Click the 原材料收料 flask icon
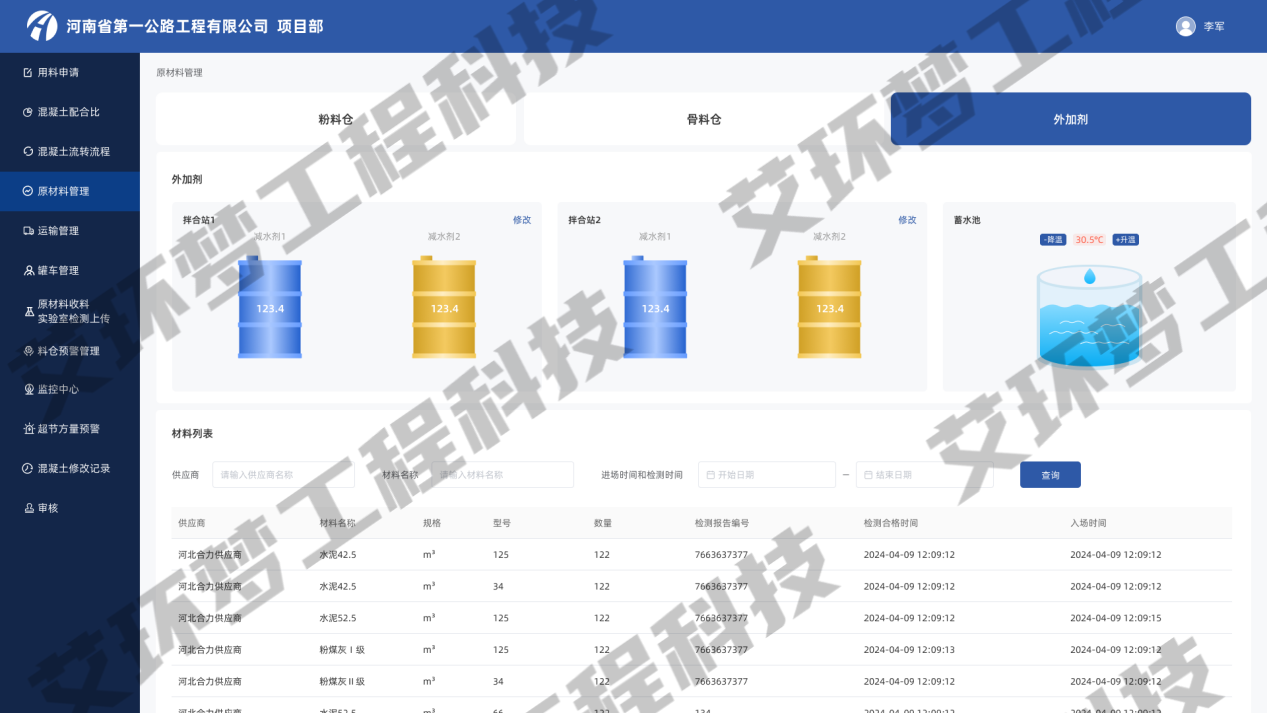Image resolution: width=1267 pixels, height=713 pixels. coord(28,311)
